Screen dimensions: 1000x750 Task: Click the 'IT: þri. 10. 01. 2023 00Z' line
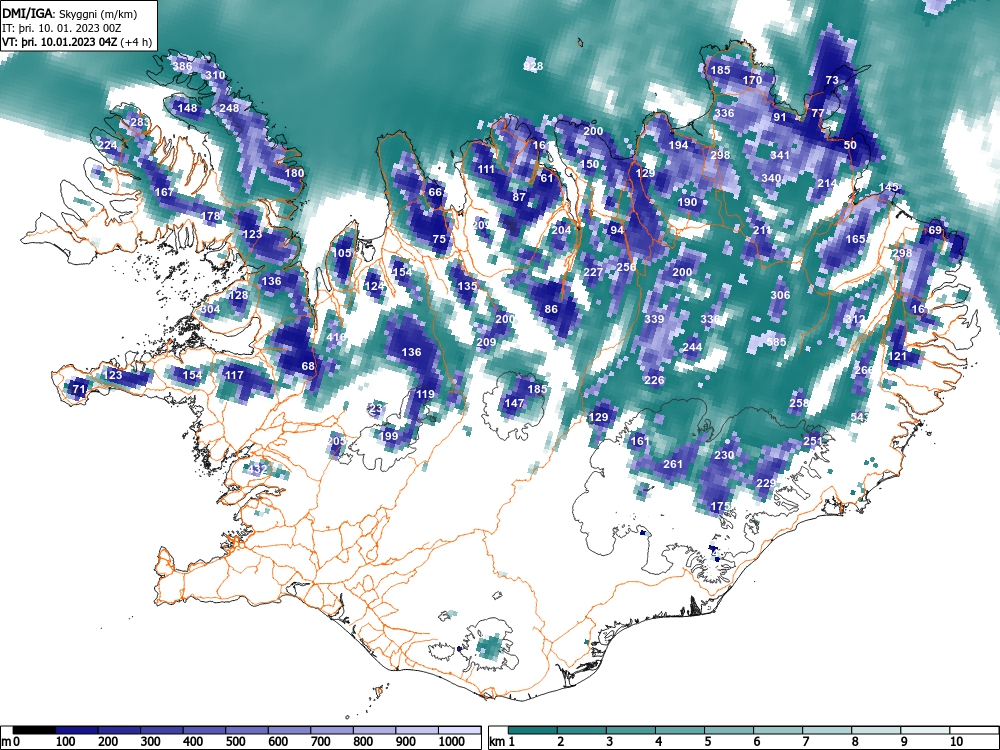coord(62,28)
